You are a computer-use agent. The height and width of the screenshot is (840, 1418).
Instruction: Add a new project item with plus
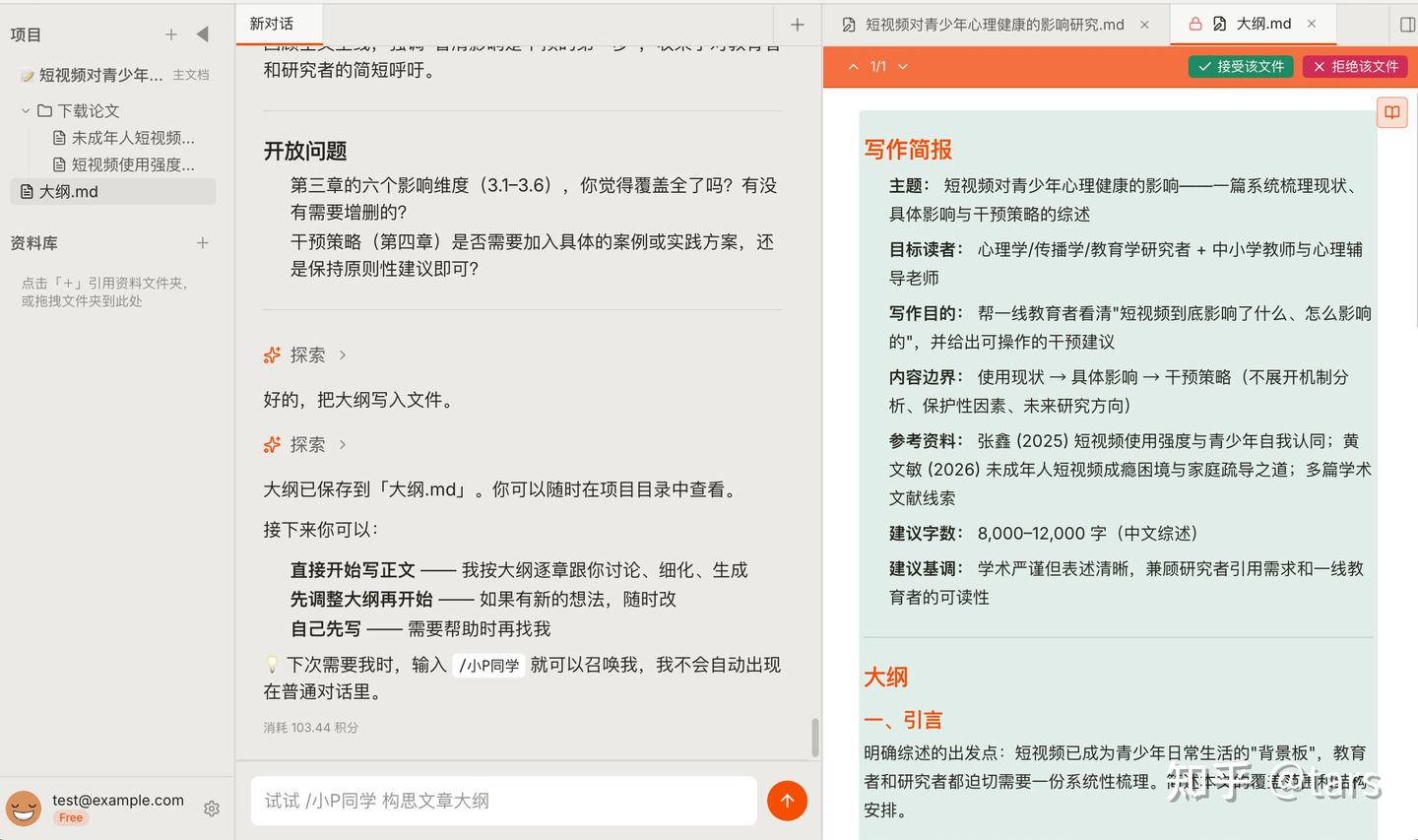[x=171, y=34]
